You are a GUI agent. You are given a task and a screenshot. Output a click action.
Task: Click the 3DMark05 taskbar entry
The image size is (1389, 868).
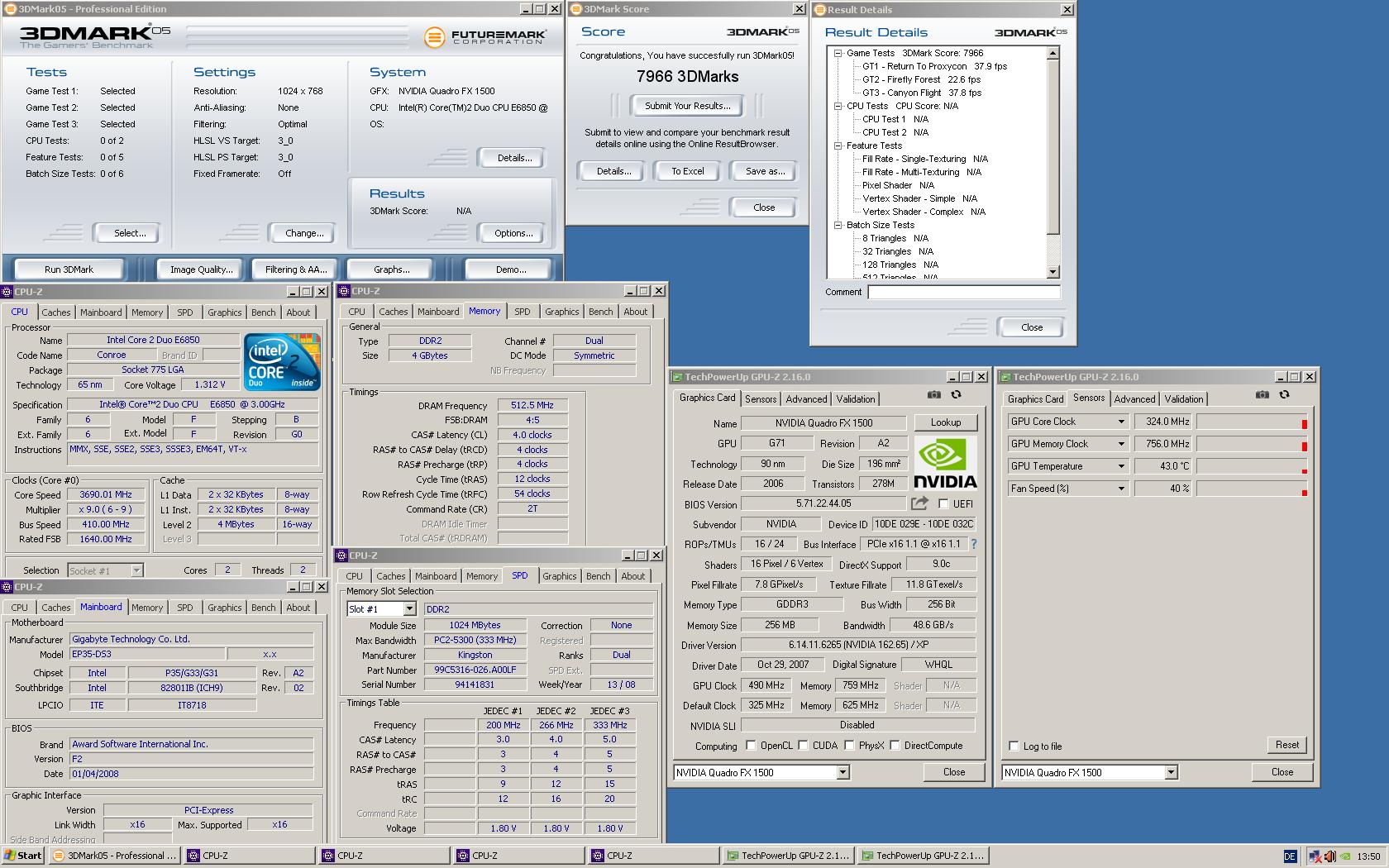[x=114, y=856]
